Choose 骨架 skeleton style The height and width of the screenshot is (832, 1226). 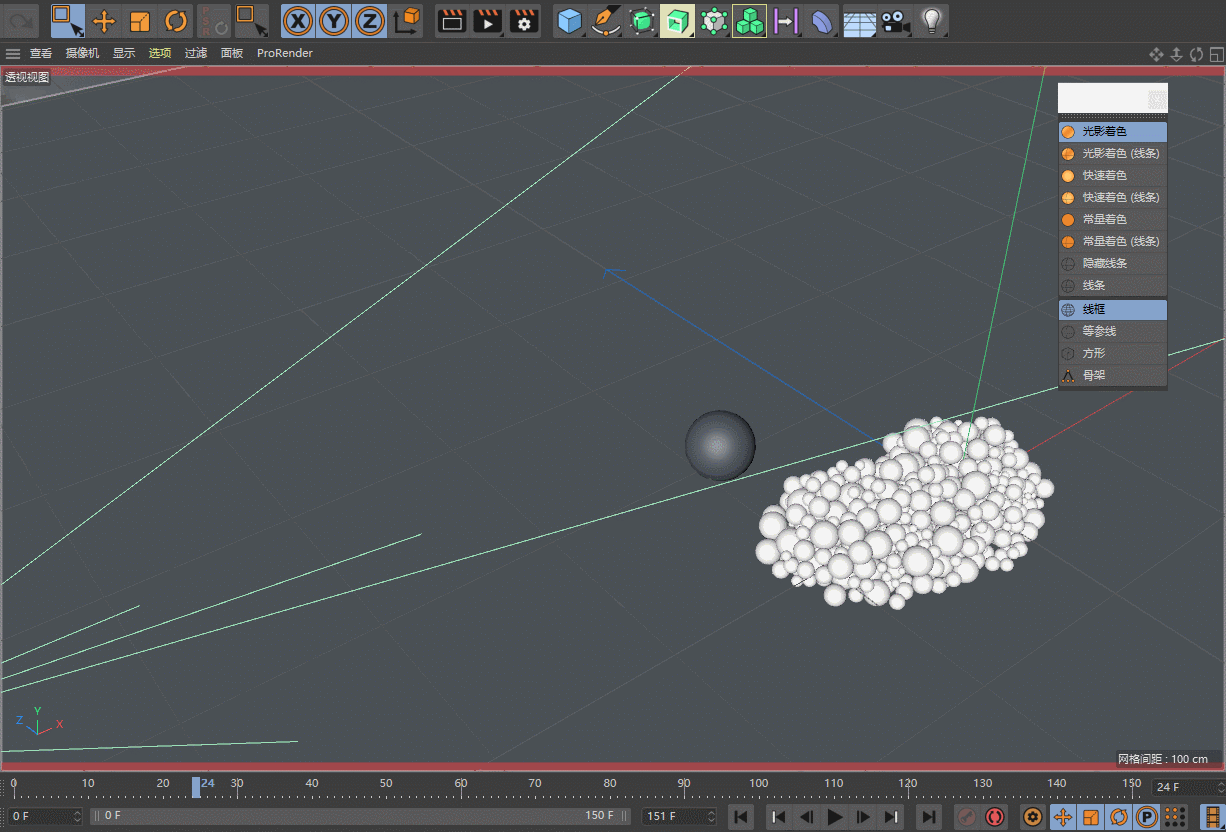1113,375
